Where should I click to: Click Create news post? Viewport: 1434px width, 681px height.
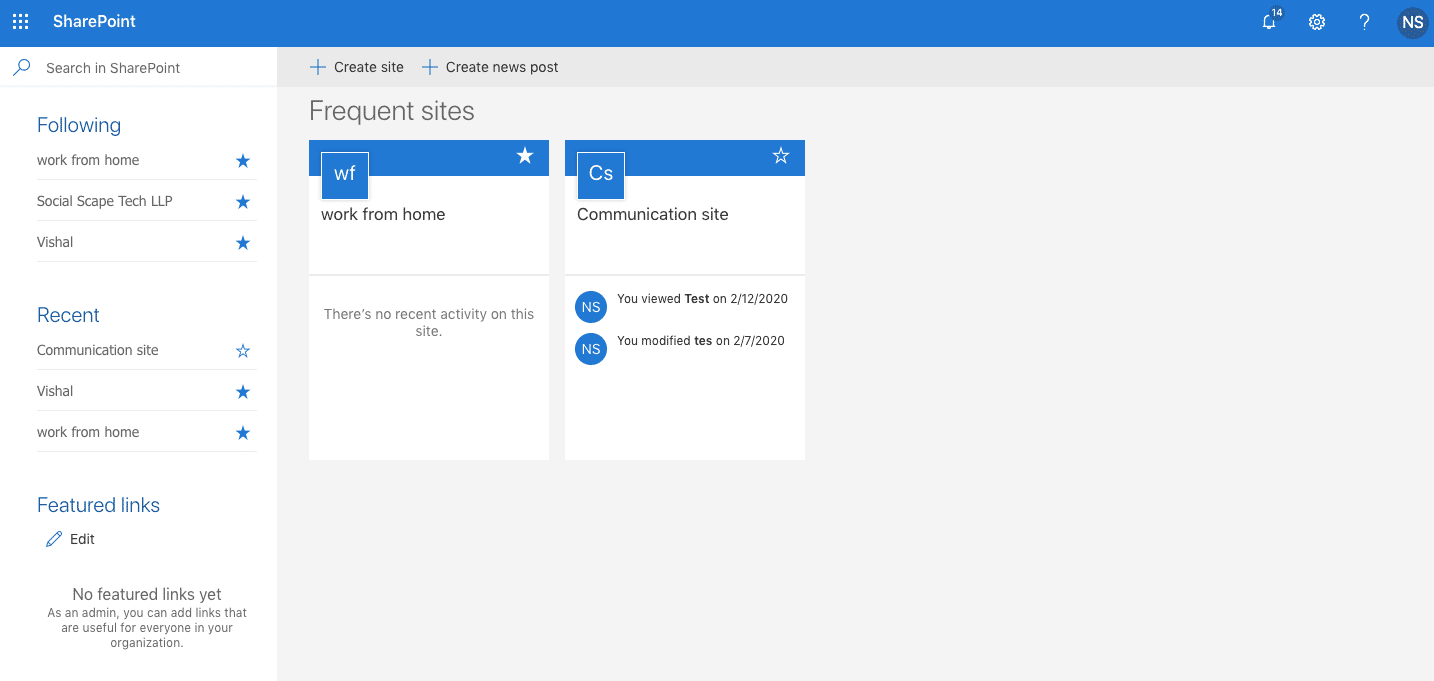(490, 67)
